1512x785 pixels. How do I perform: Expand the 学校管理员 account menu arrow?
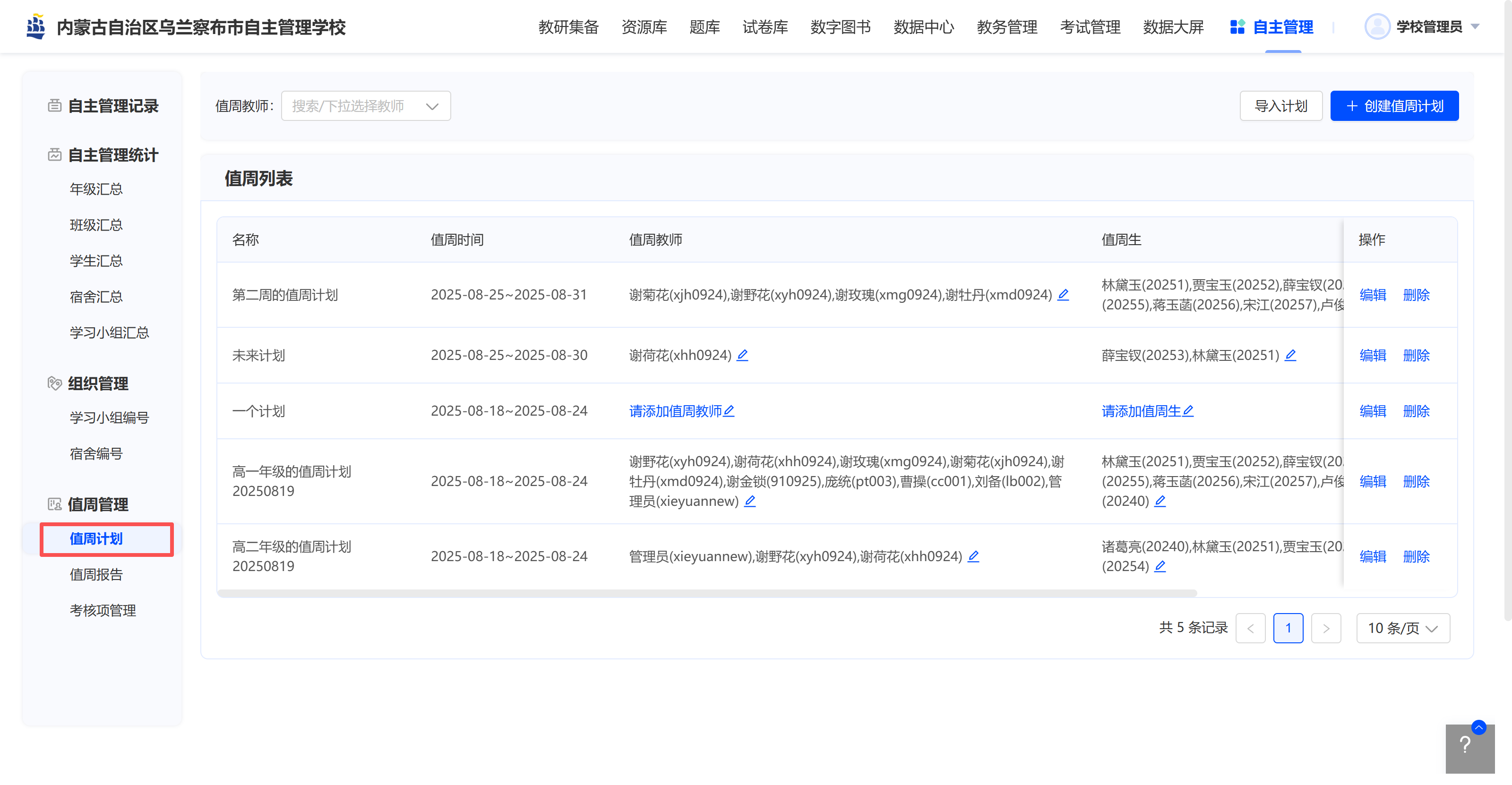(x=1474, y=27)
